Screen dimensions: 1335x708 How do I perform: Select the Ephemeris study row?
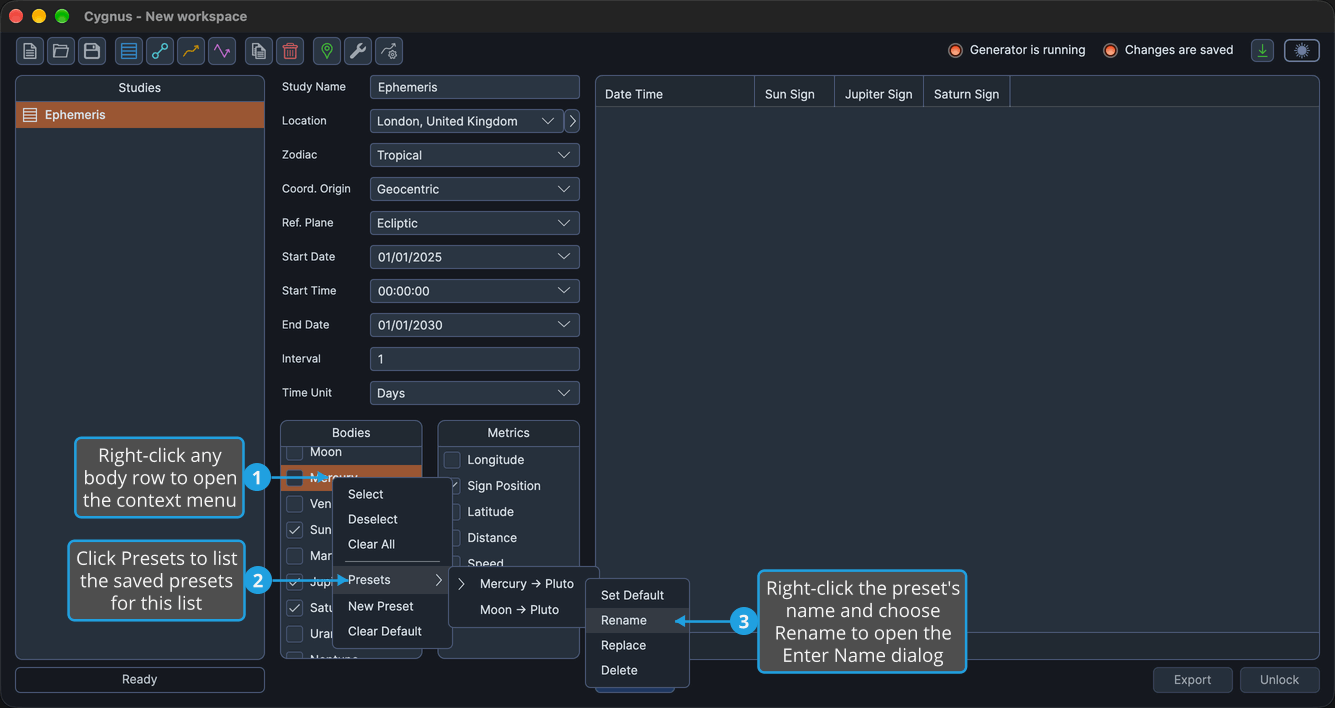coord(140,115)
